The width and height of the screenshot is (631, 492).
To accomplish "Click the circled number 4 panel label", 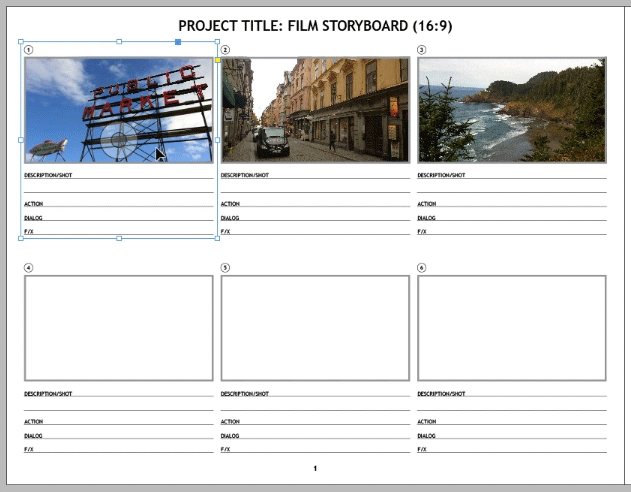I will 28,268.
